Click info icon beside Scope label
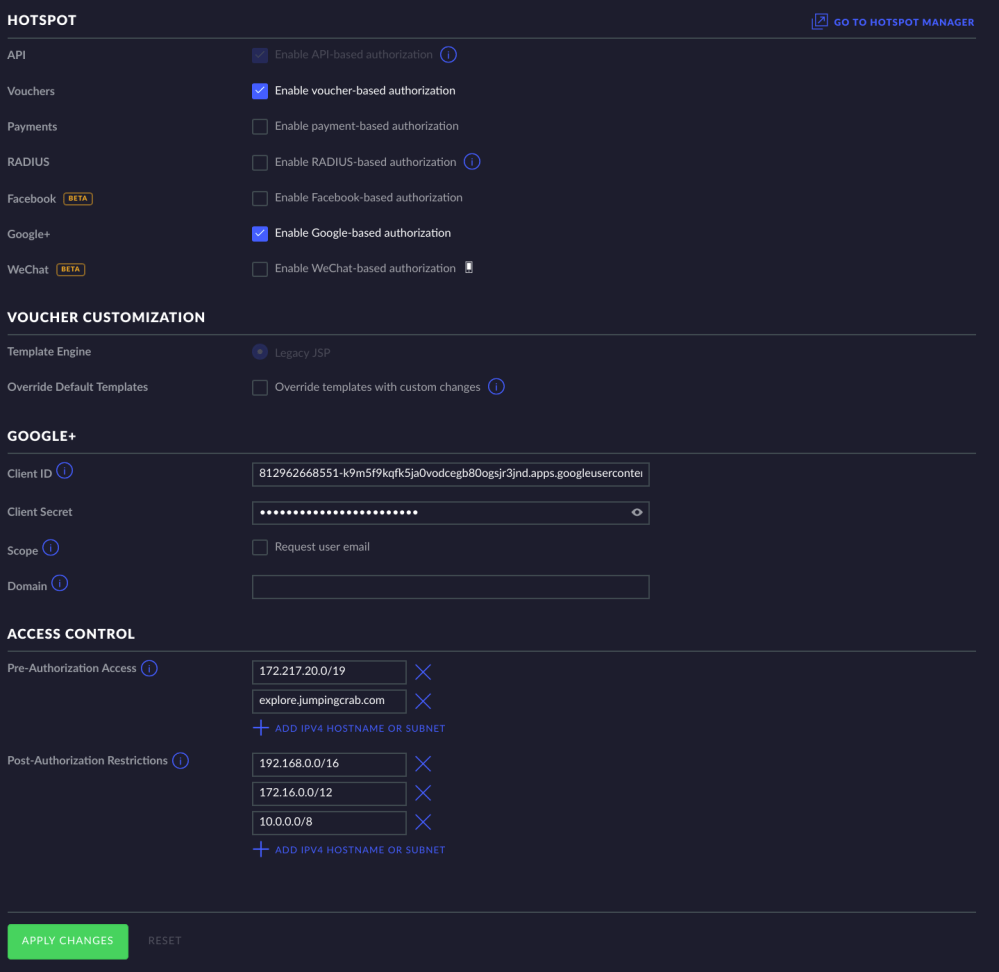The height and width of the screenshot is (972, 999). (50, 548)
